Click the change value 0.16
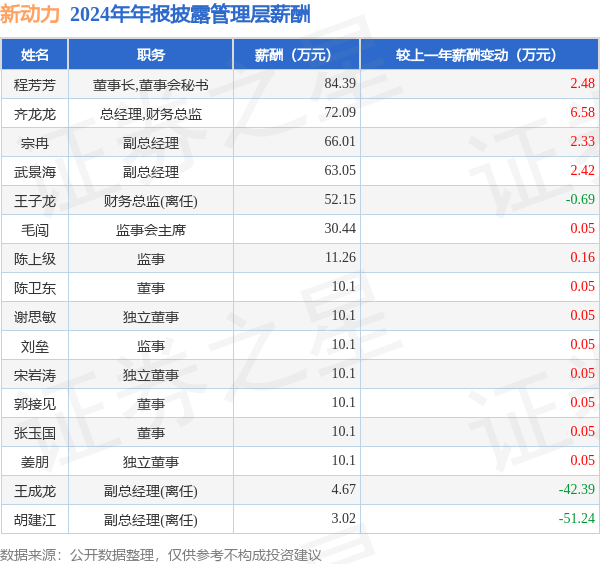600x564 pixels. point(582,258)
